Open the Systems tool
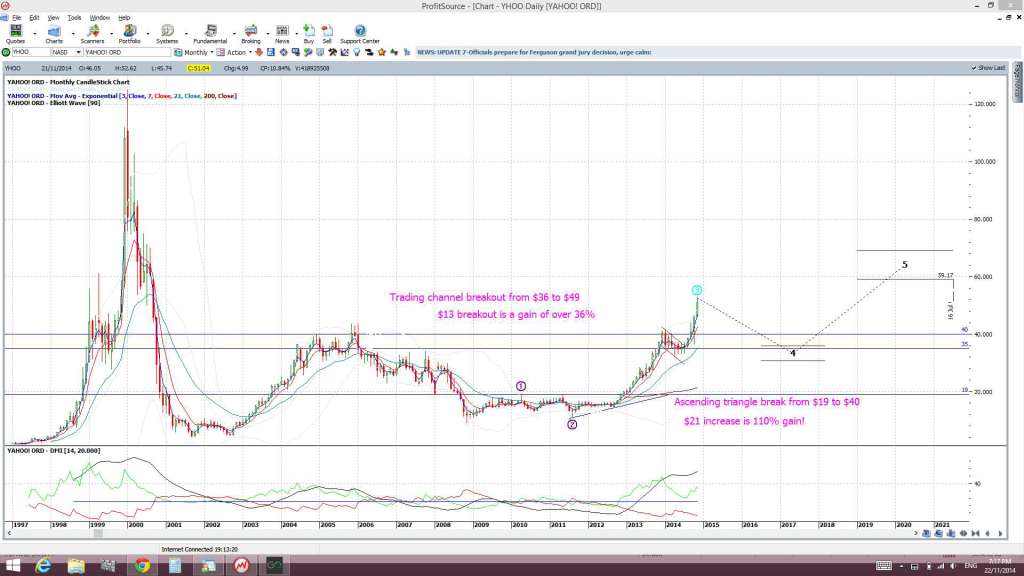Image resolution: width=1024 pixels, height=576 pixels. (x=167, y=34)
